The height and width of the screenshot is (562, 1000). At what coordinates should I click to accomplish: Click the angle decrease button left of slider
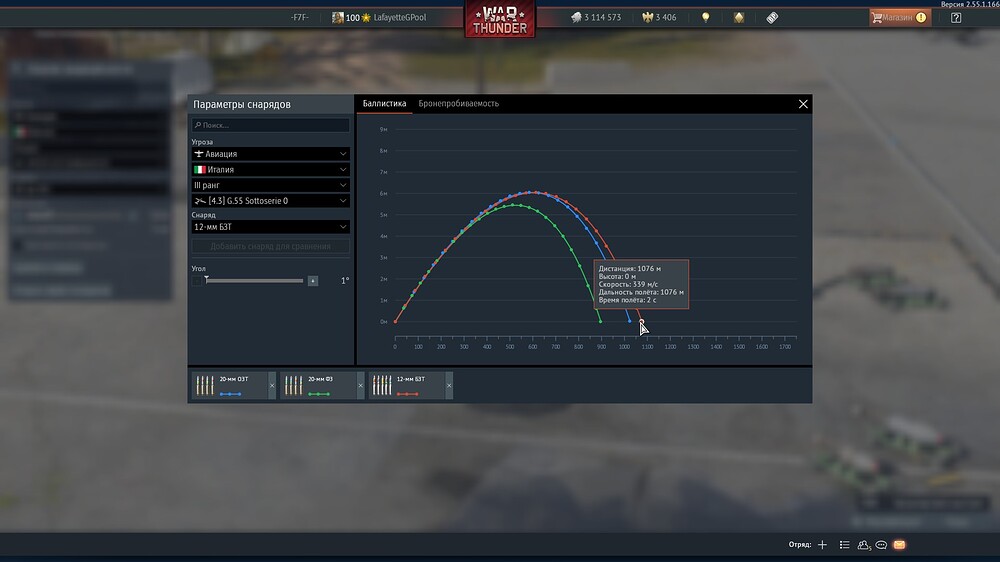197,281
